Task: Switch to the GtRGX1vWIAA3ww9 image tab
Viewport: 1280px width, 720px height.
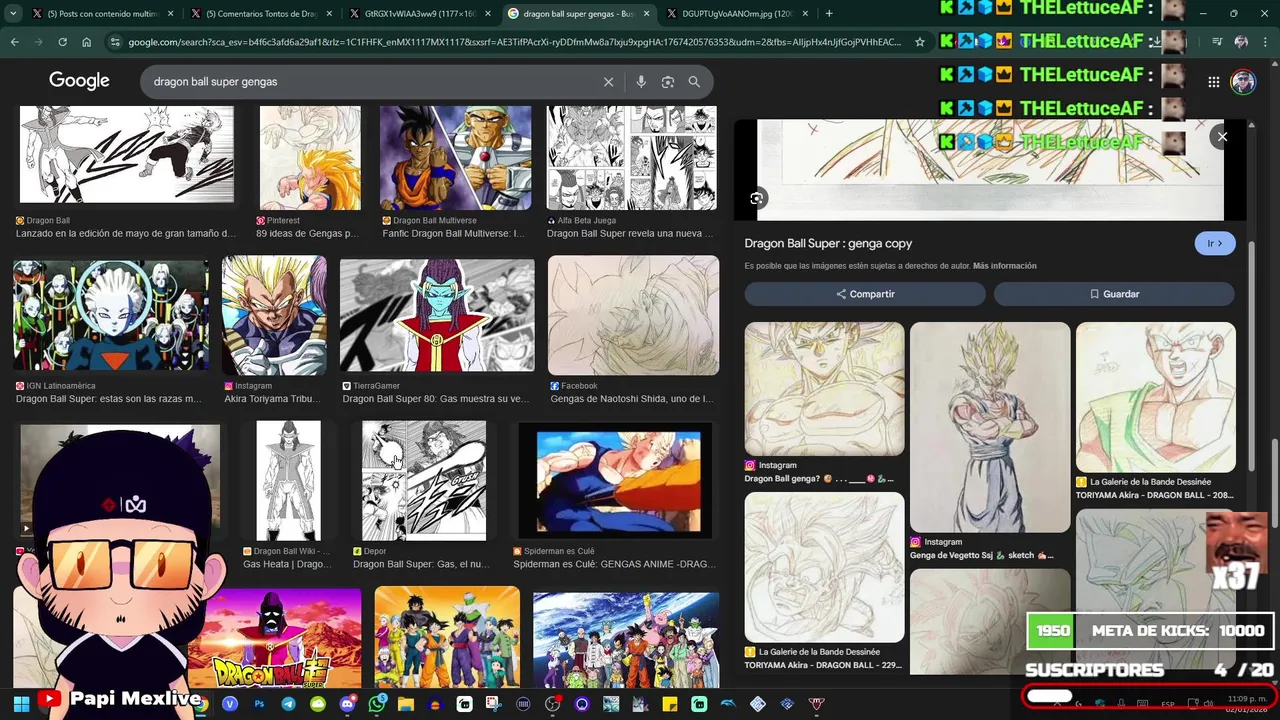Action: tap(419, 14)
